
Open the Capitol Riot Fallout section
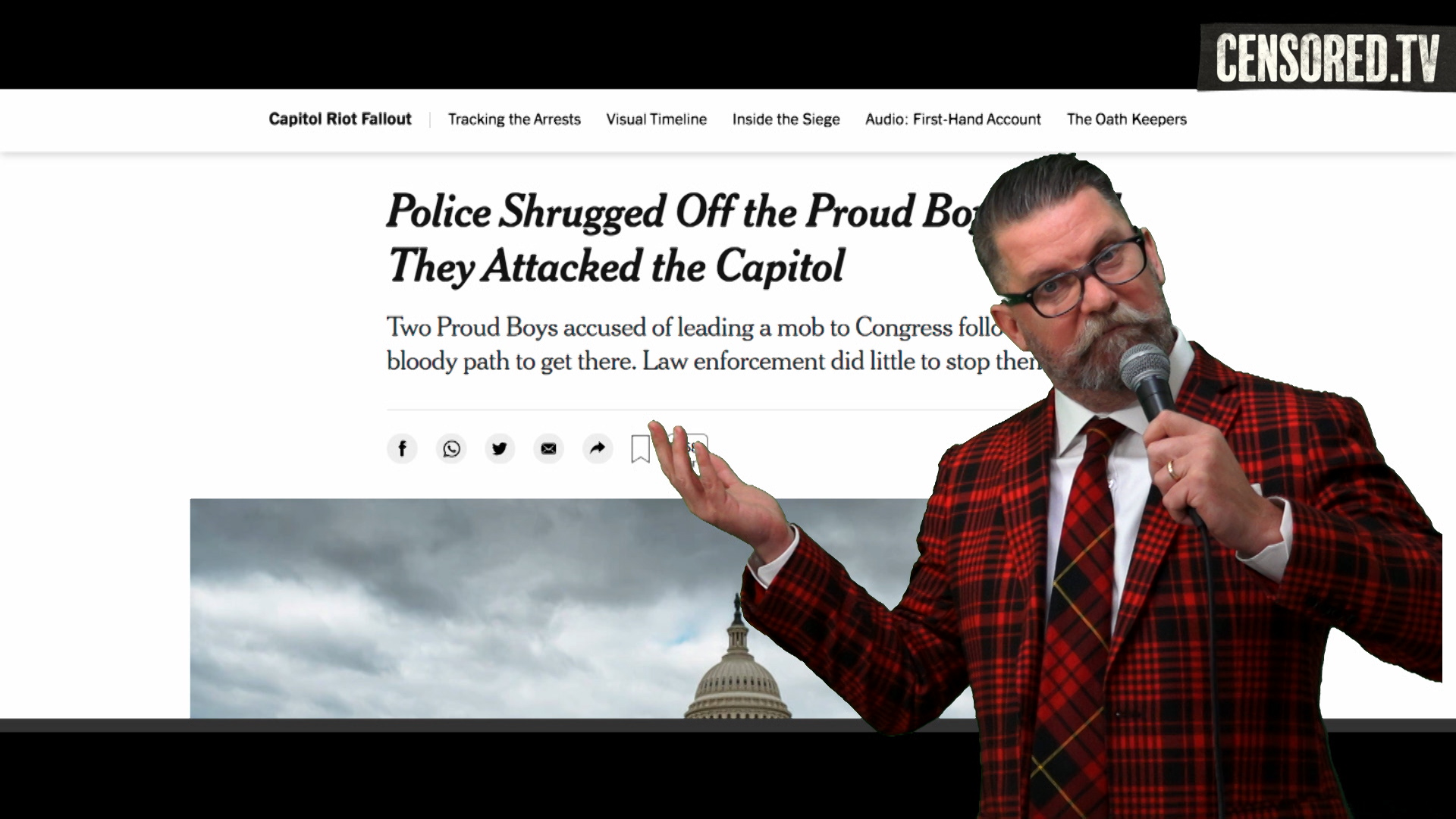click(x=340, y=119)
